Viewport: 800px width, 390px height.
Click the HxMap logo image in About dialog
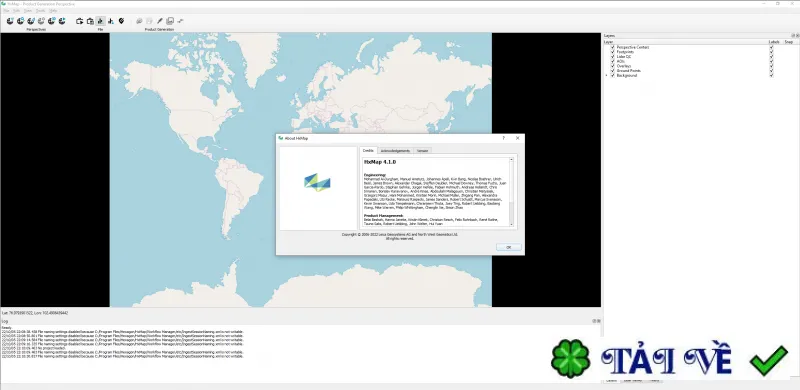[317, 182]
